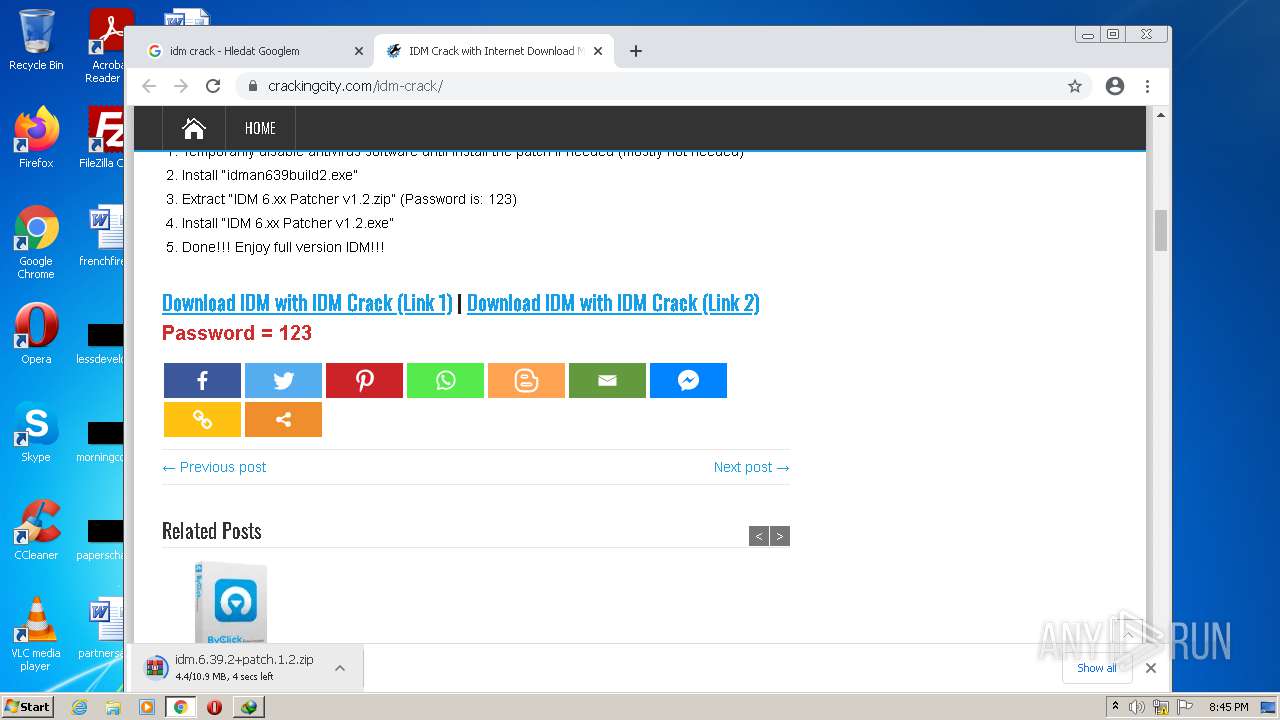
Task: Go to site home via house icon
Action: 194,128
